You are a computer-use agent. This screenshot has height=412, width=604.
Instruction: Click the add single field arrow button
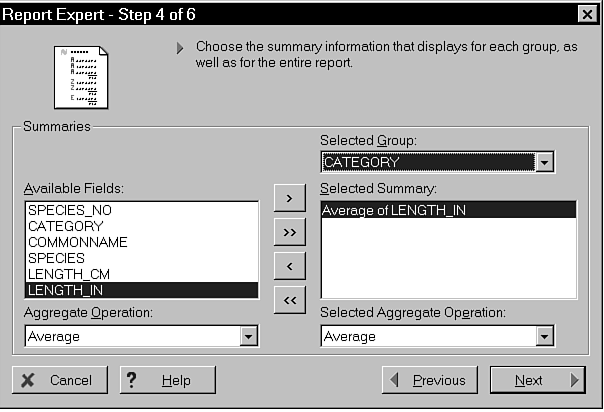coord(288,198)
